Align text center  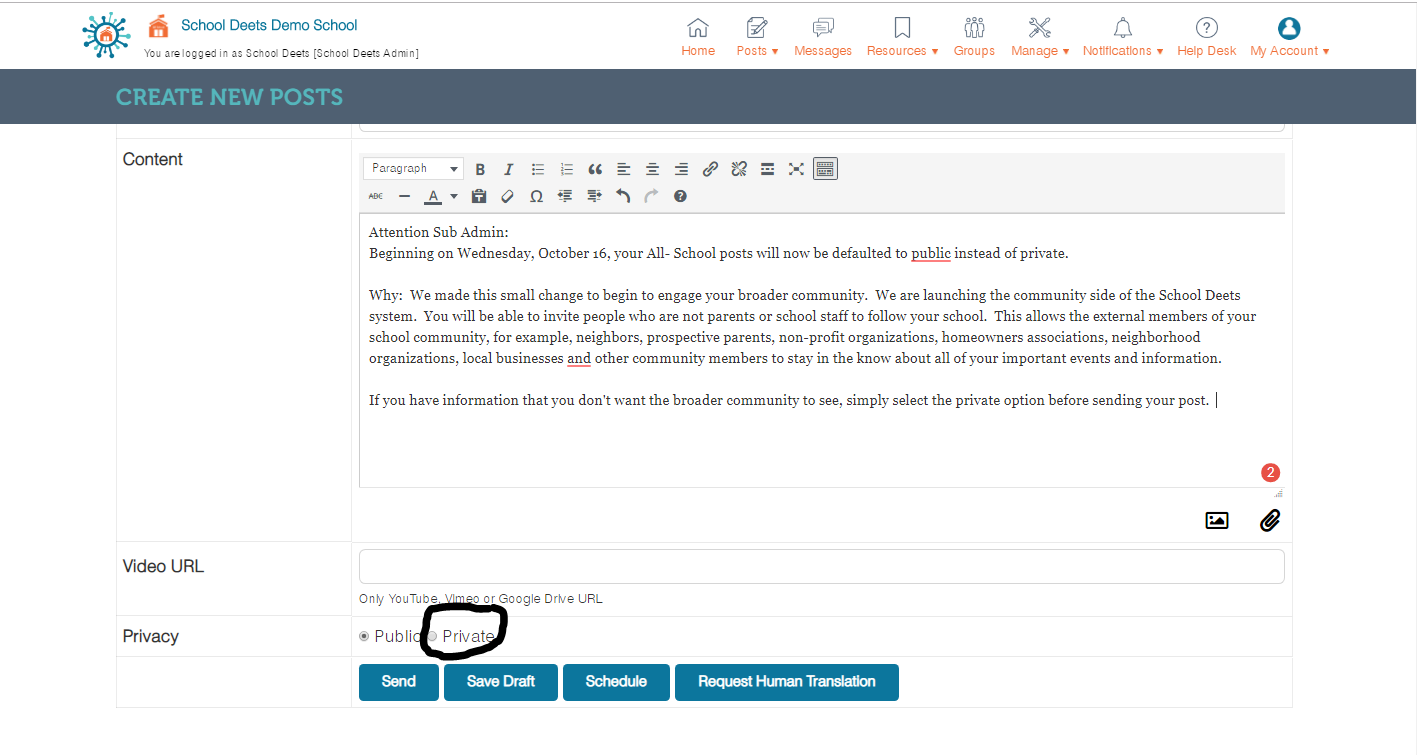click(x=652, y=169)
